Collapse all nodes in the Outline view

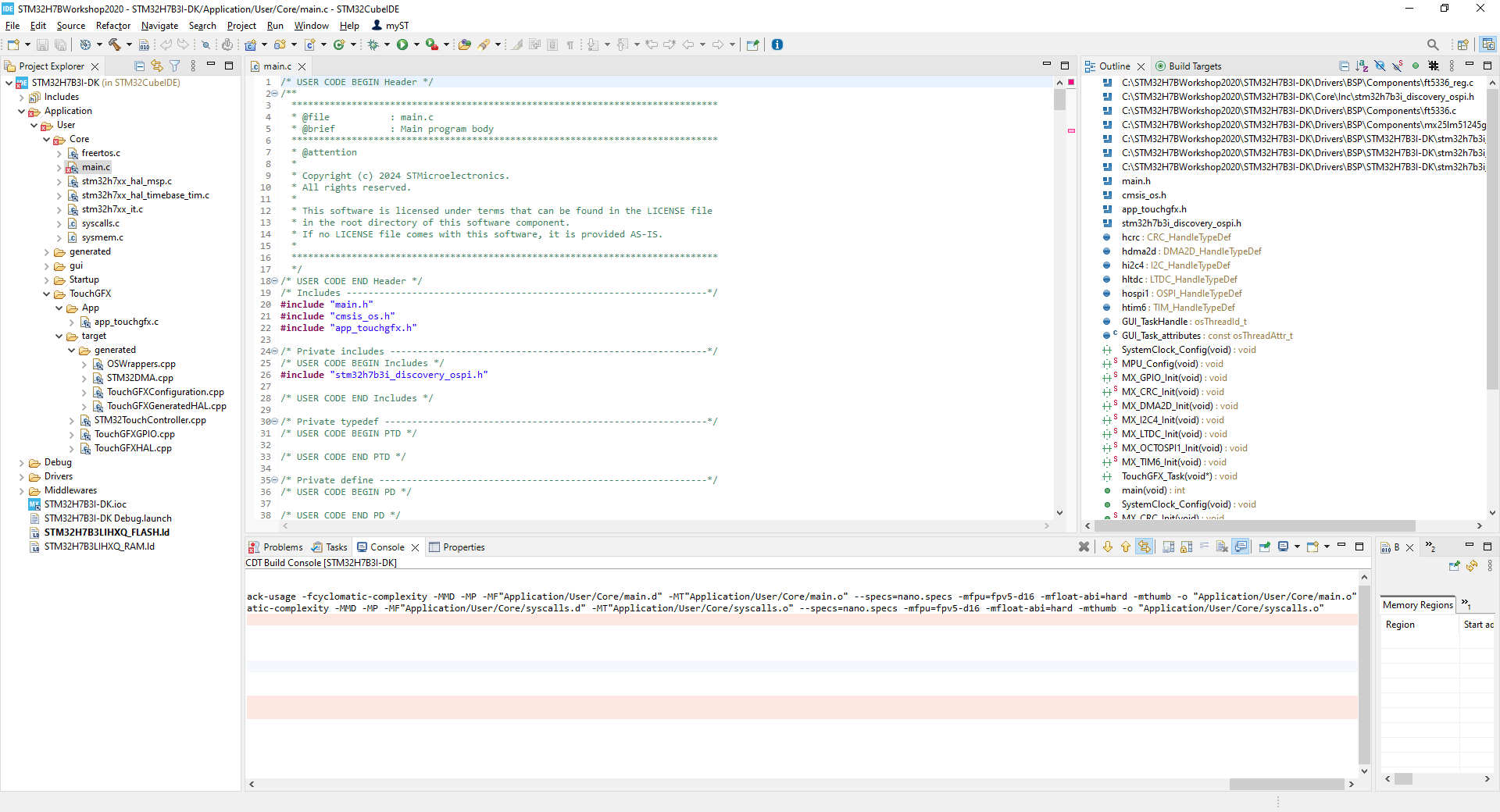coord(1345,66)
